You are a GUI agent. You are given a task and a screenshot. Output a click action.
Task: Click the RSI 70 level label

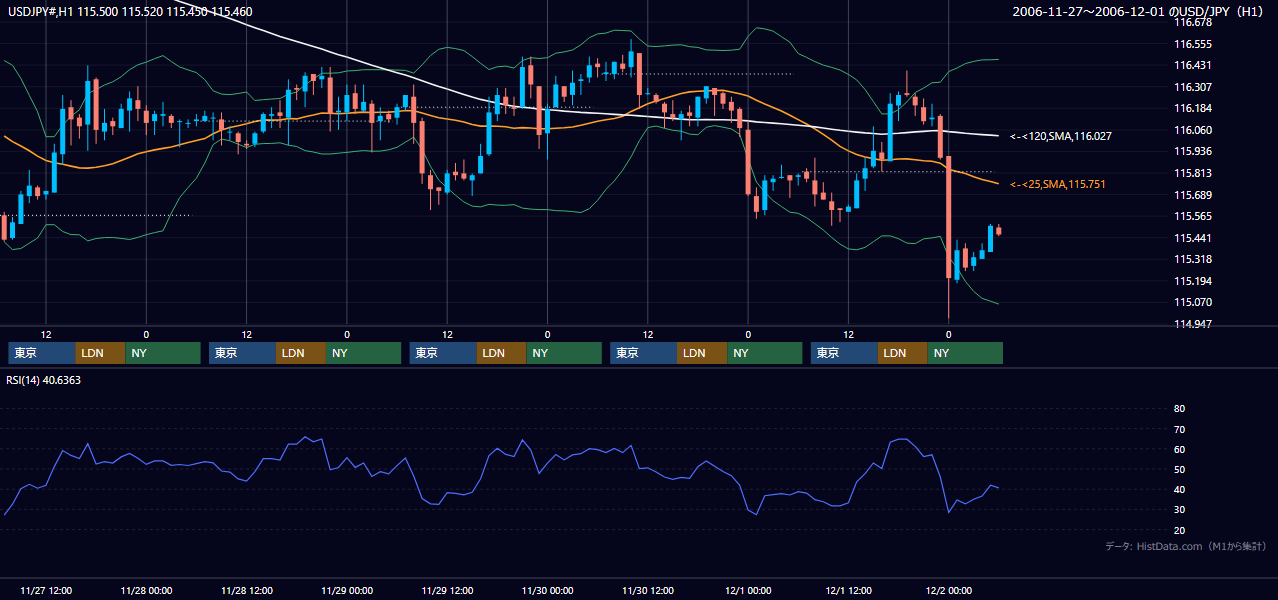tap(1179, 429)
